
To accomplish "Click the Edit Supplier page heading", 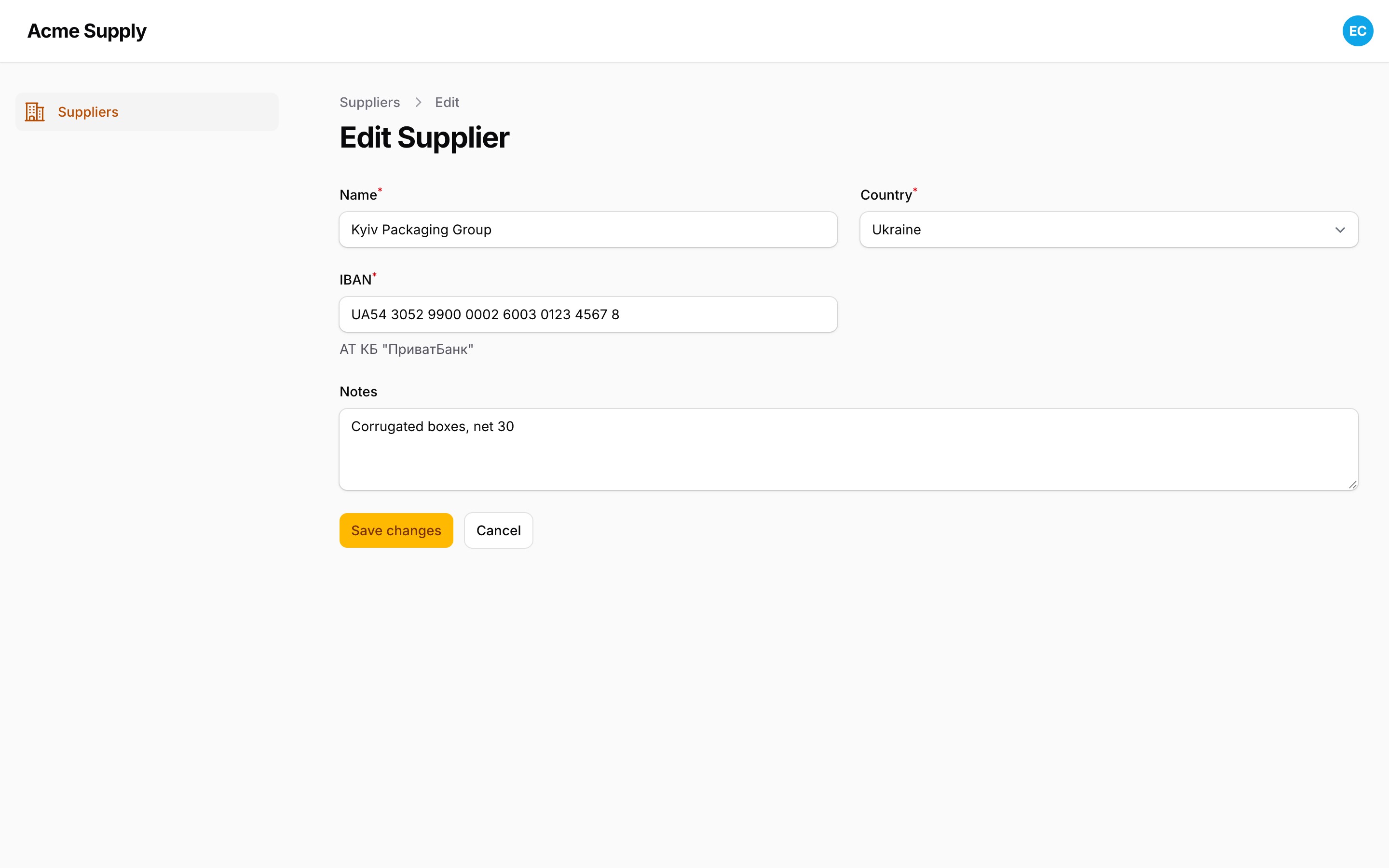I will coord(424,138).
